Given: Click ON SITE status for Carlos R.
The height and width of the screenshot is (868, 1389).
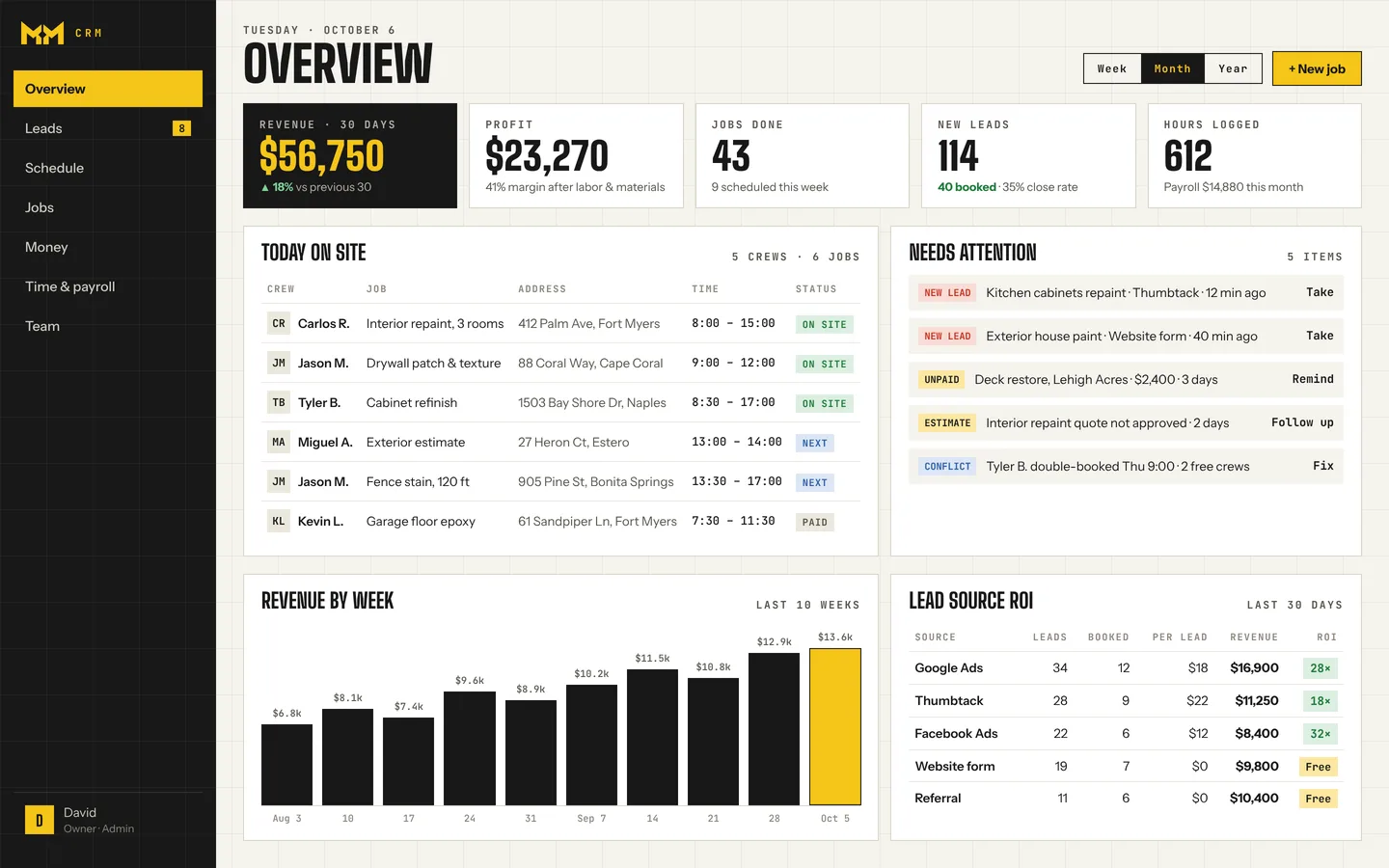Looking at the screenshot, I should [x=825, y=325].
